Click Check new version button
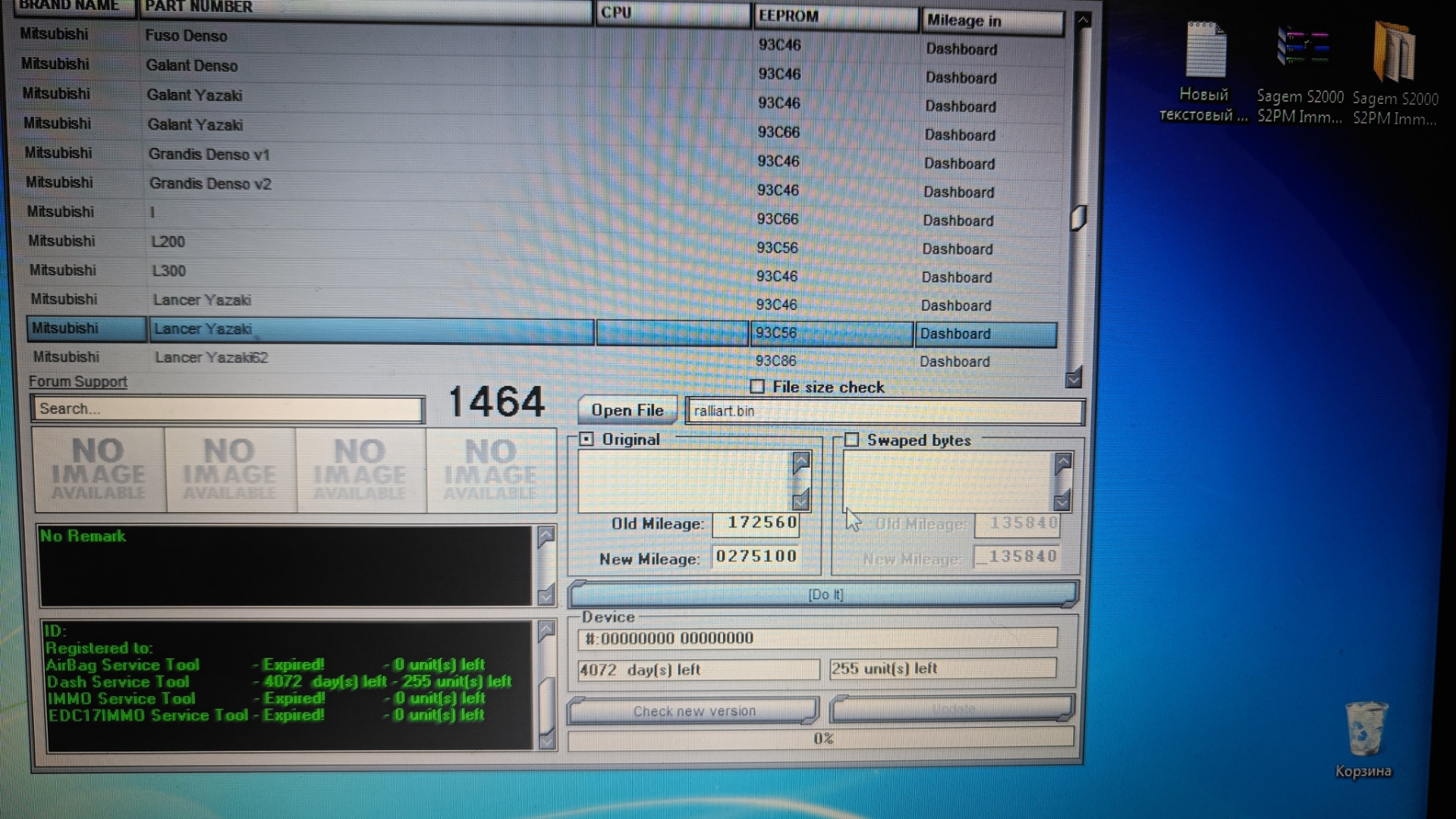Screen dimensions: 1456x819 click(x=693, y=711)
